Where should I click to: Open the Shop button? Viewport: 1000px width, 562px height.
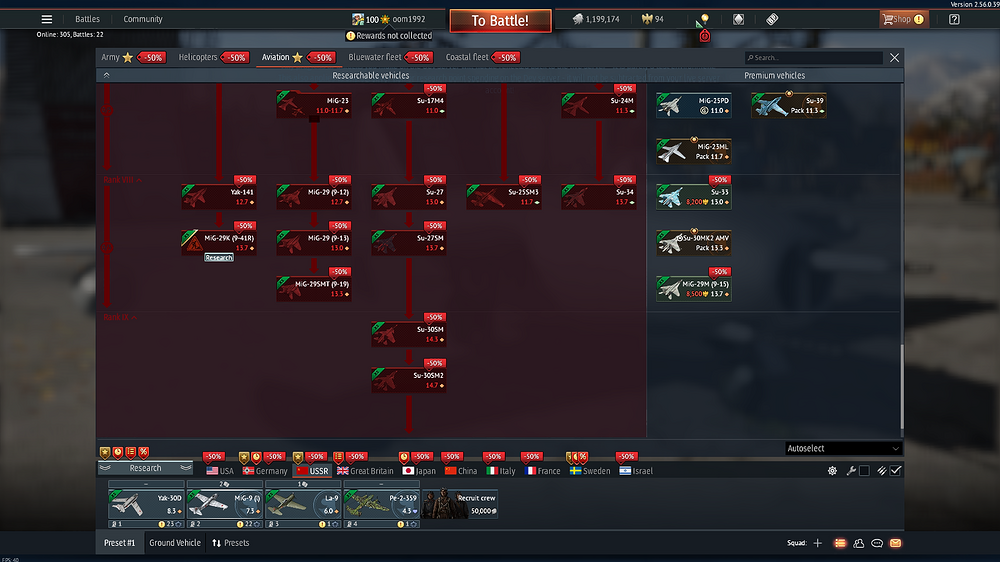pos(902,19)
